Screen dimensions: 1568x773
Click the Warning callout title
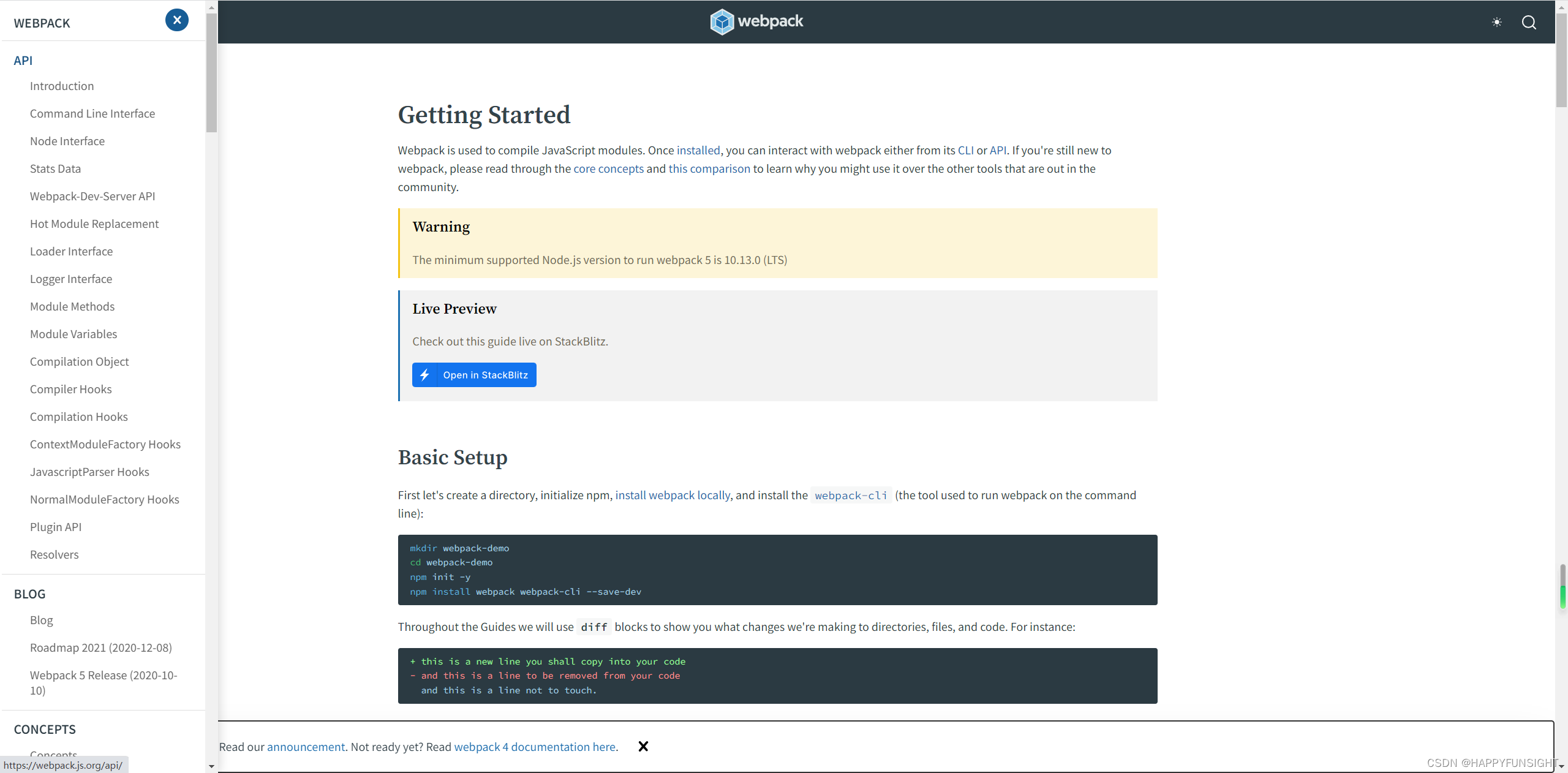pos(441,227)
